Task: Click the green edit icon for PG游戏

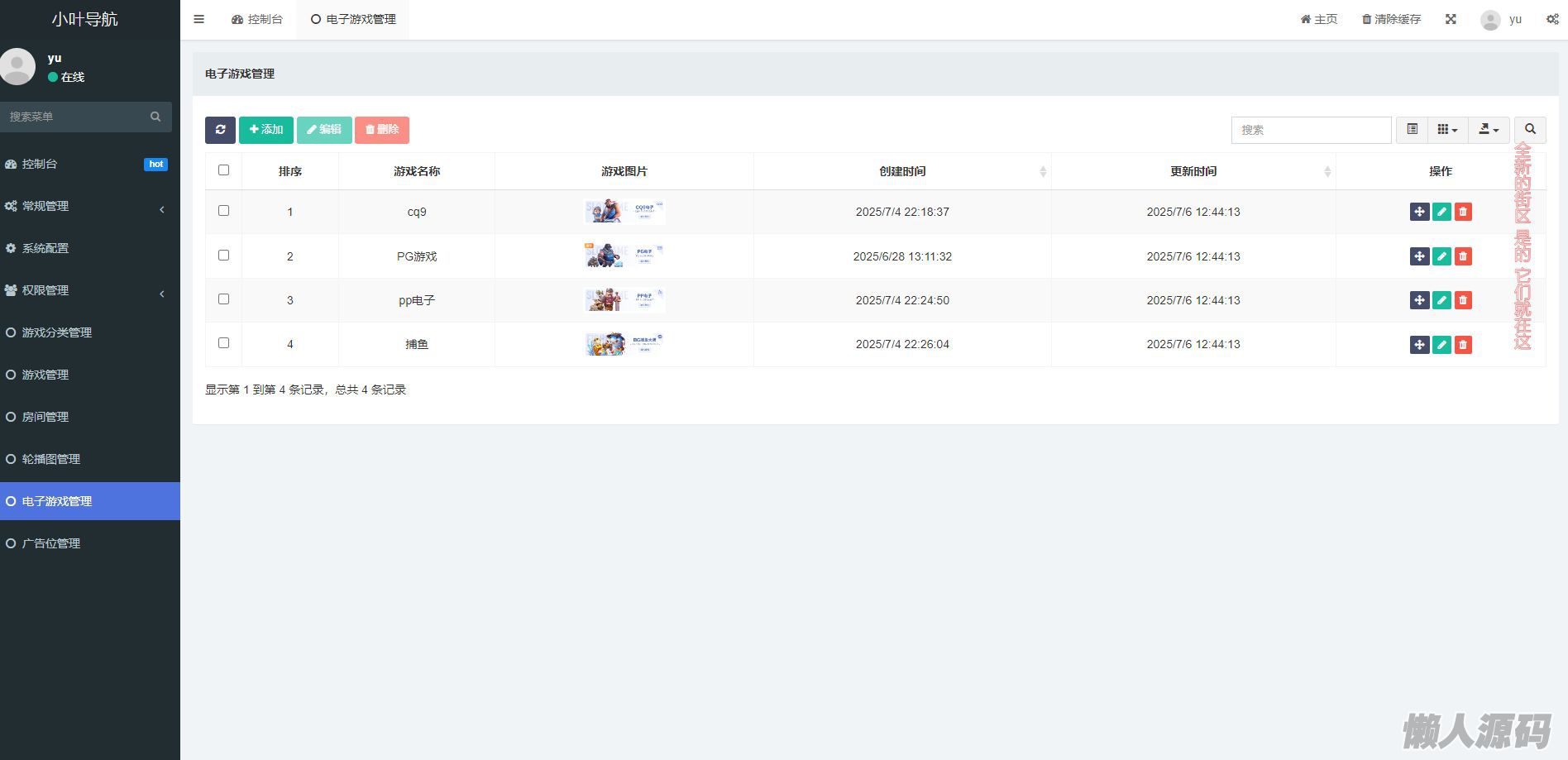Action: 1441,256
